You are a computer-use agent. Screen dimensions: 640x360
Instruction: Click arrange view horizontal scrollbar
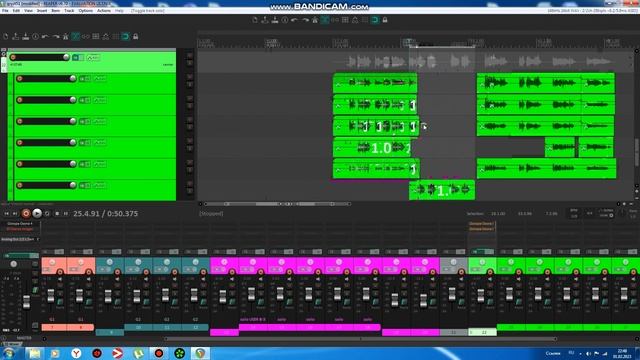(278, 204)
